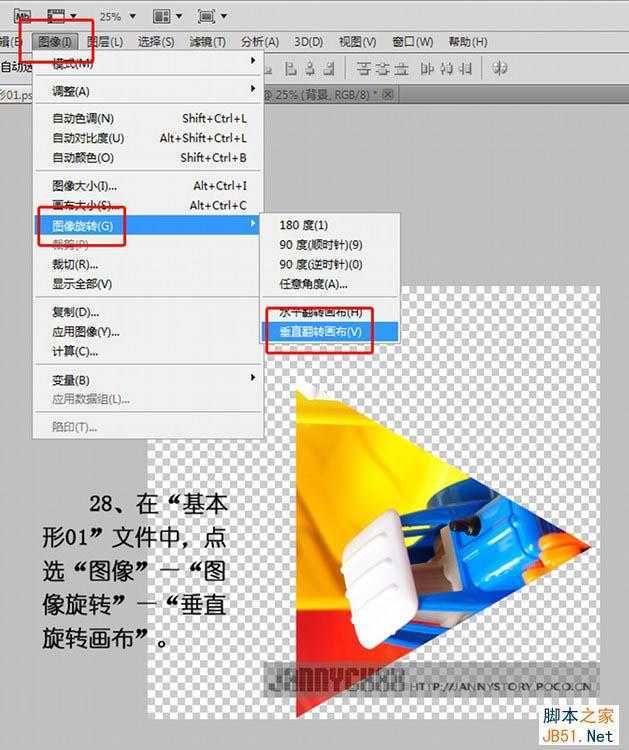Click the Align Left Edges icon

pyautogui.click(x=290, y=69)
